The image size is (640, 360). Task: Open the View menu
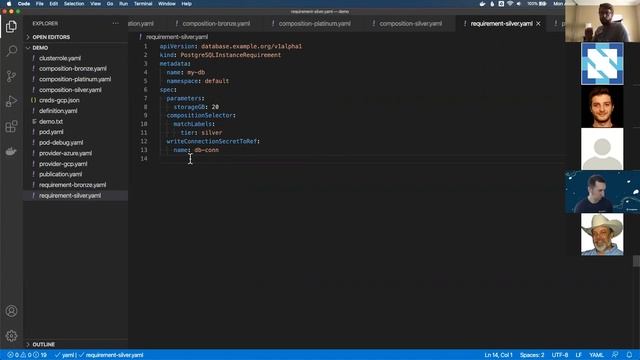pos(96,4)
